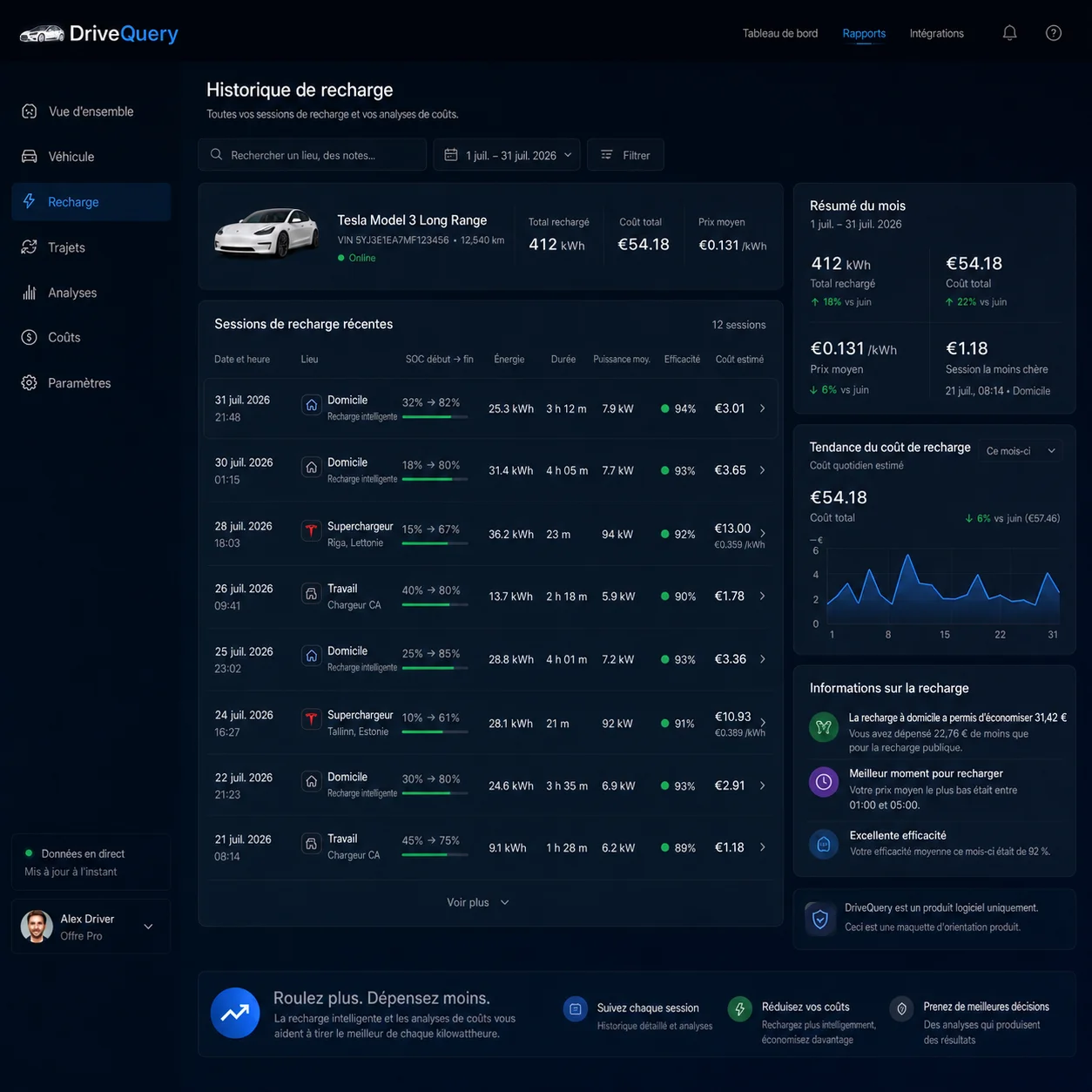Open details chevron for 21 juil. 2026 session

pos(763,847)
